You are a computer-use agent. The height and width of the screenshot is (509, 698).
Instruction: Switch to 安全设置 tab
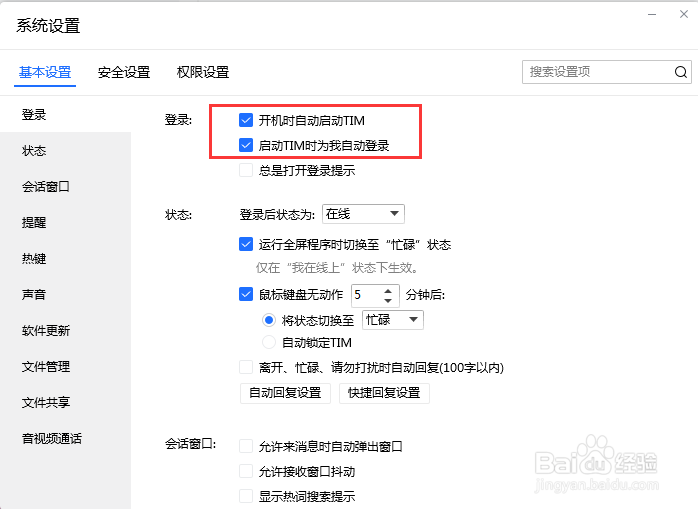coord(124,72)
